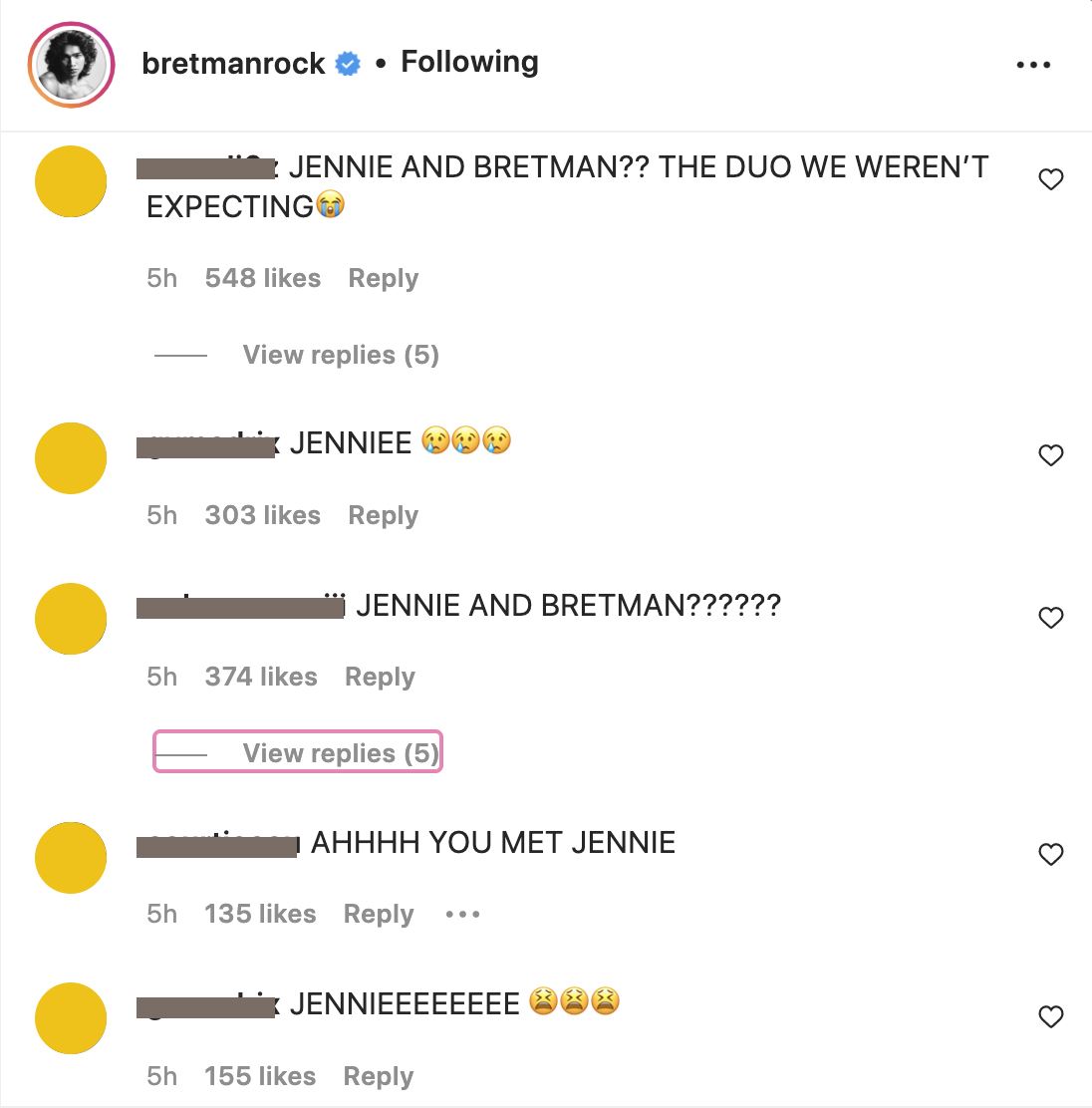The width and height of the screenshot is (1092, 1108).
Task: Open the post options three-dot menu
Action: click(x=1033, y=65)
